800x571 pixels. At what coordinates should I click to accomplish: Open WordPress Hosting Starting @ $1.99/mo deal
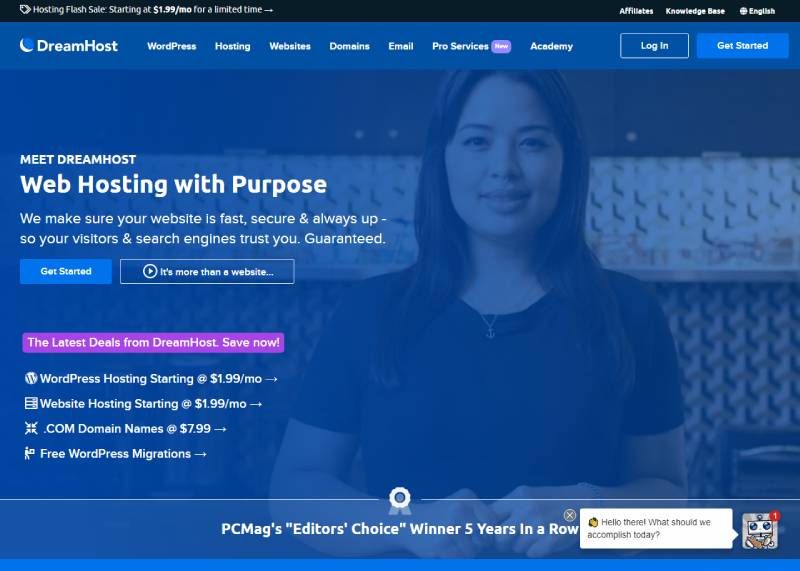point(151,379)
